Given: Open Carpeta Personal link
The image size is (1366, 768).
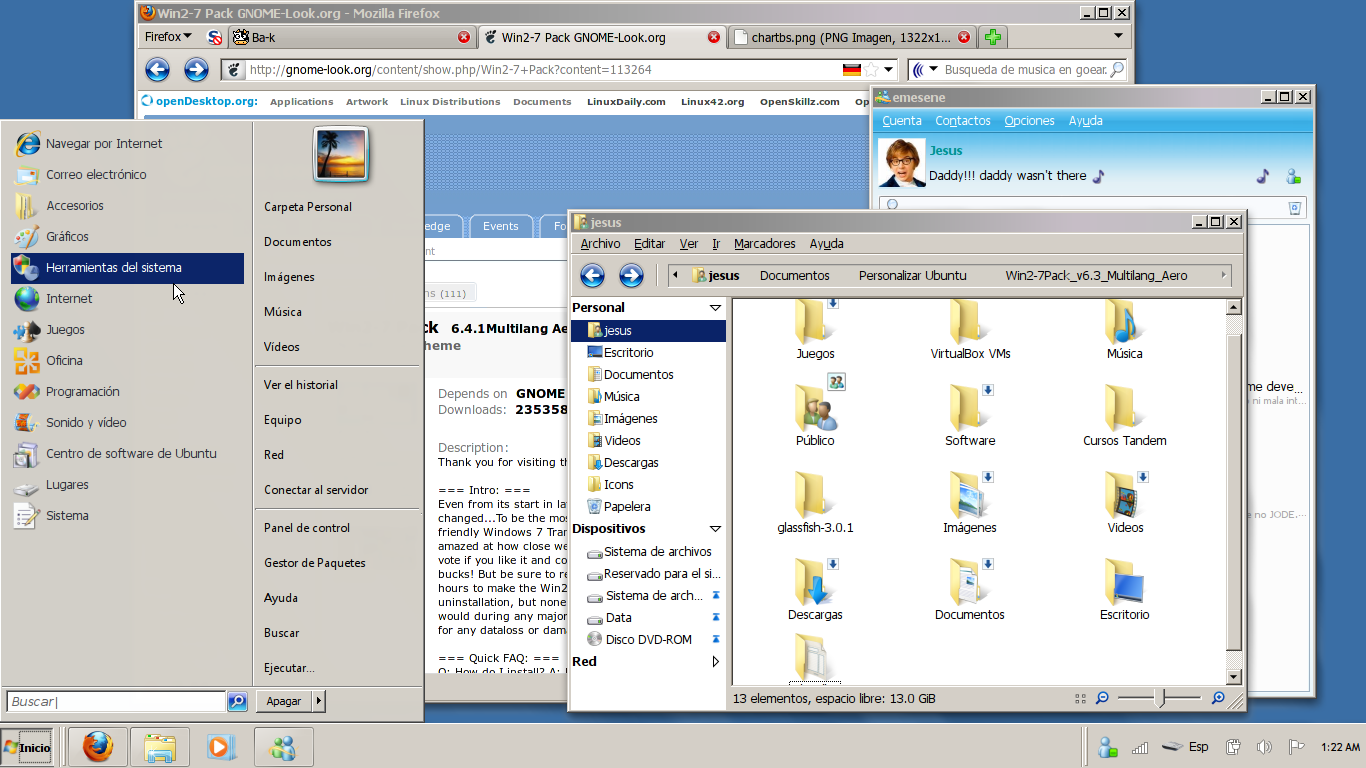Looking at the screenshot, I should (308, 207).
